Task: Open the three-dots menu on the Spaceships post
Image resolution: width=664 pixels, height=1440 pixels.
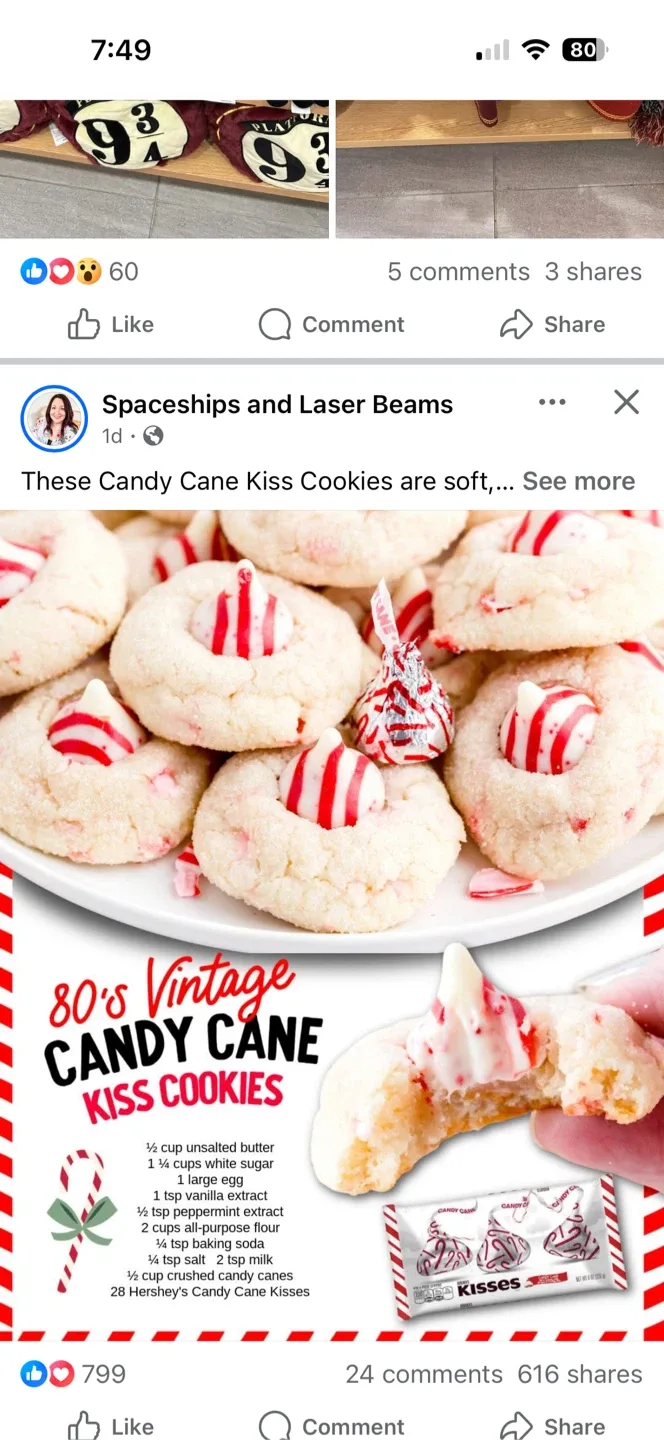Action: coord(552,402)
